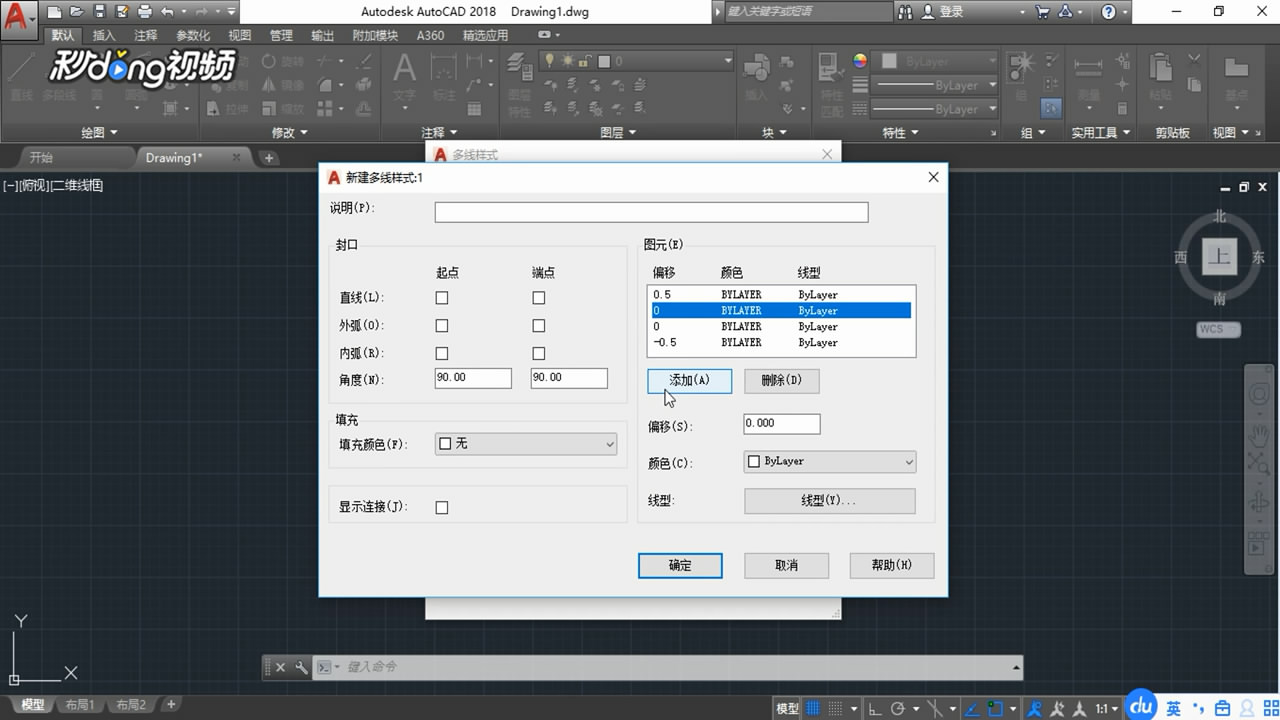Image resolution: width=1280 pixels, height=720 pixels.
Task: Click the Cancel button
Action: 786,565
